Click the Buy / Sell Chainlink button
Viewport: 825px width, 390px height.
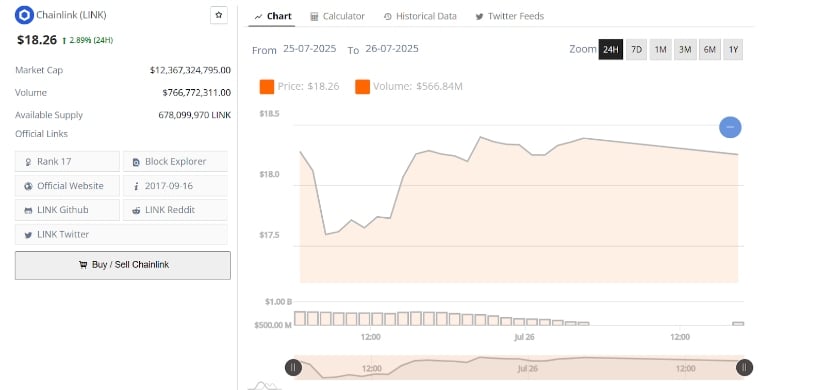pyautogui.click(x=123, y=265)
